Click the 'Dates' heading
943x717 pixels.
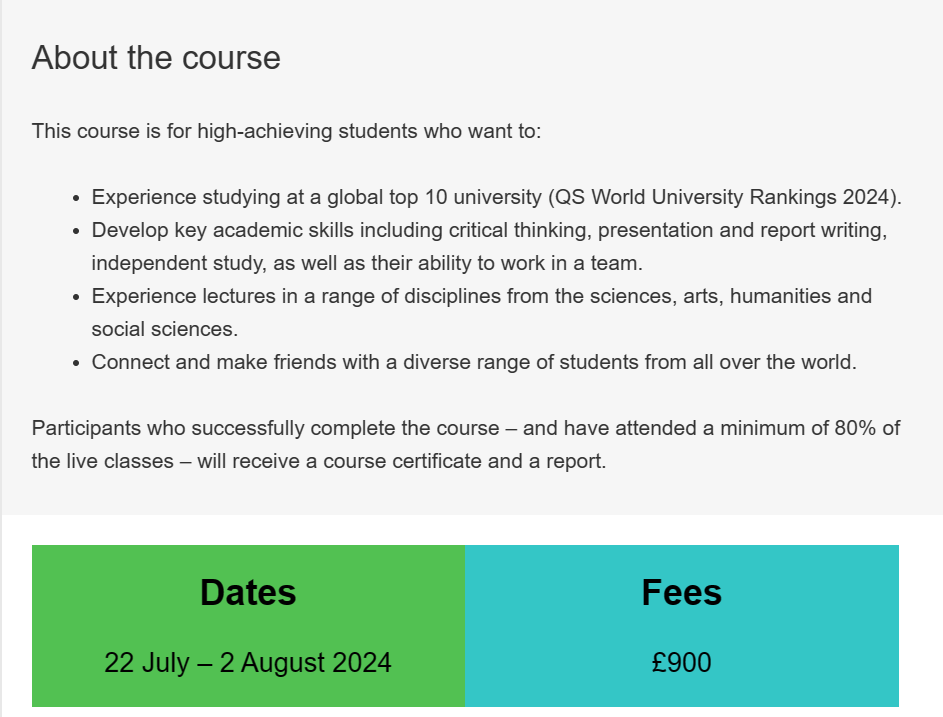(248, 592)
